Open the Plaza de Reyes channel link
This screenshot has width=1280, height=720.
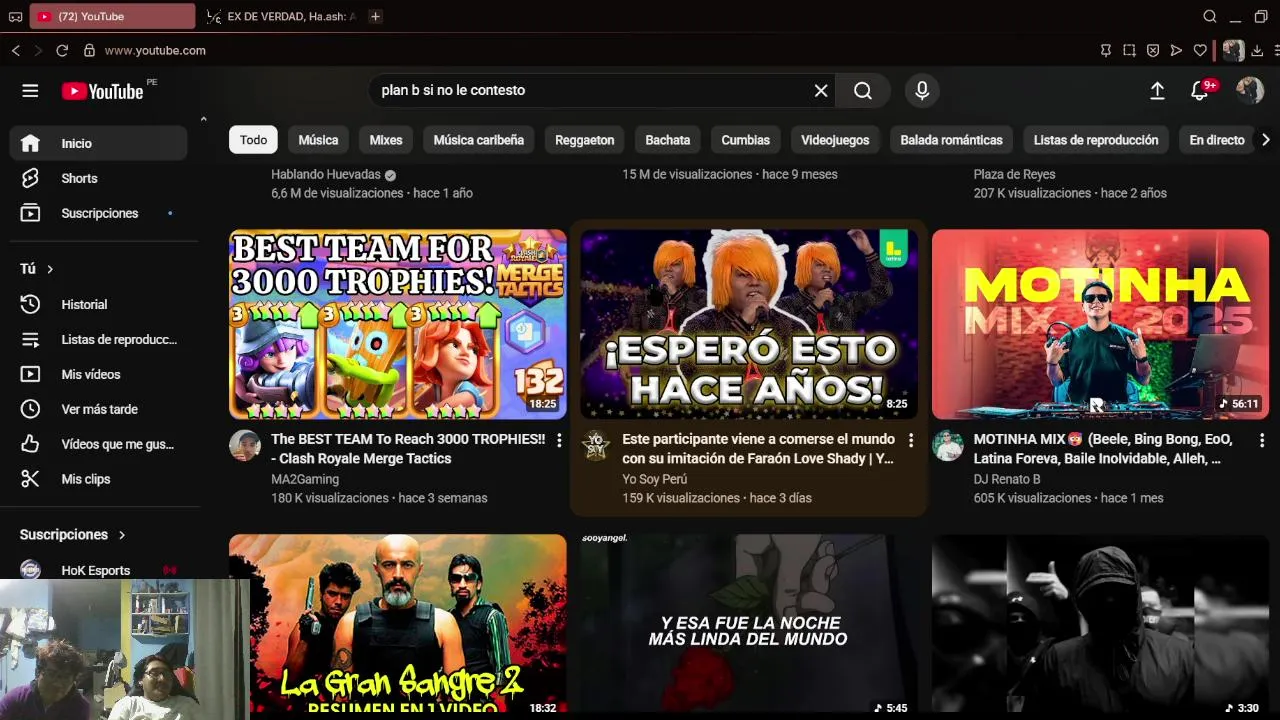point(1015,174)
